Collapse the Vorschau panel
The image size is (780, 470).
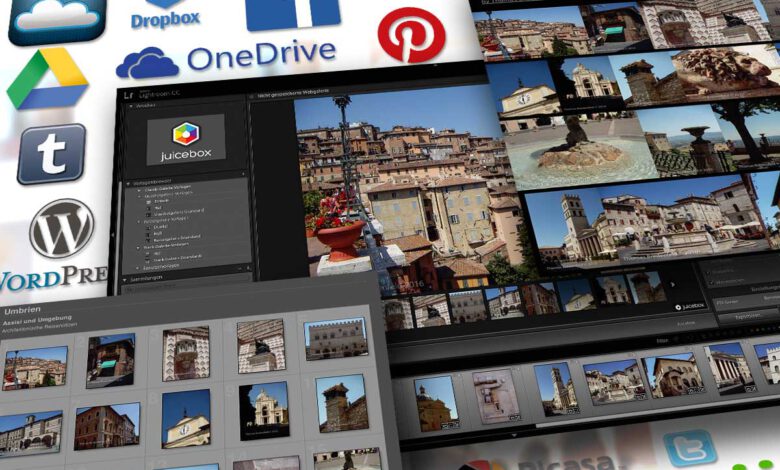pos(131,105)
